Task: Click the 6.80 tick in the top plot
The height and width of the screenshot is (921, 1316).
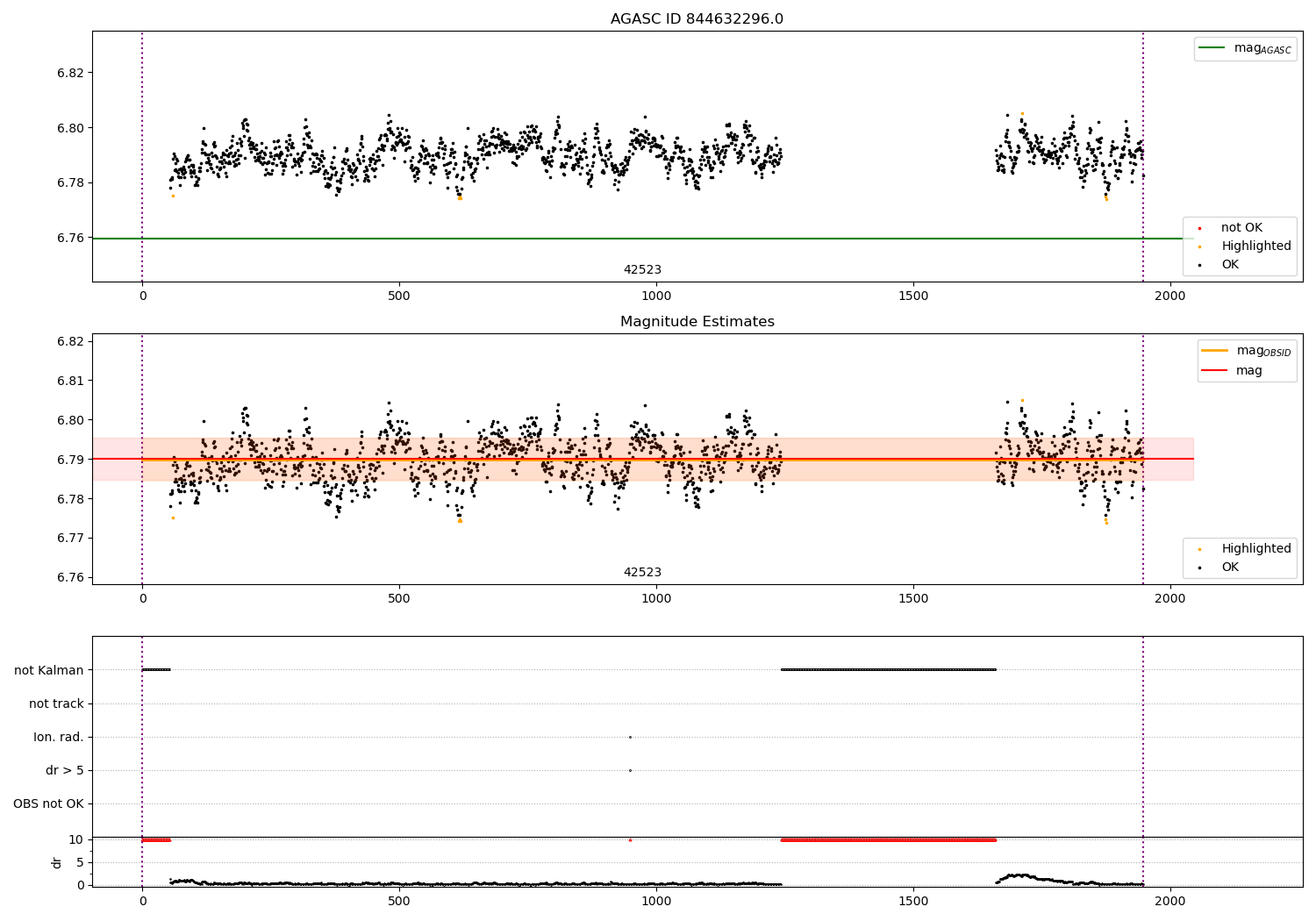Action: coord(70,128)
